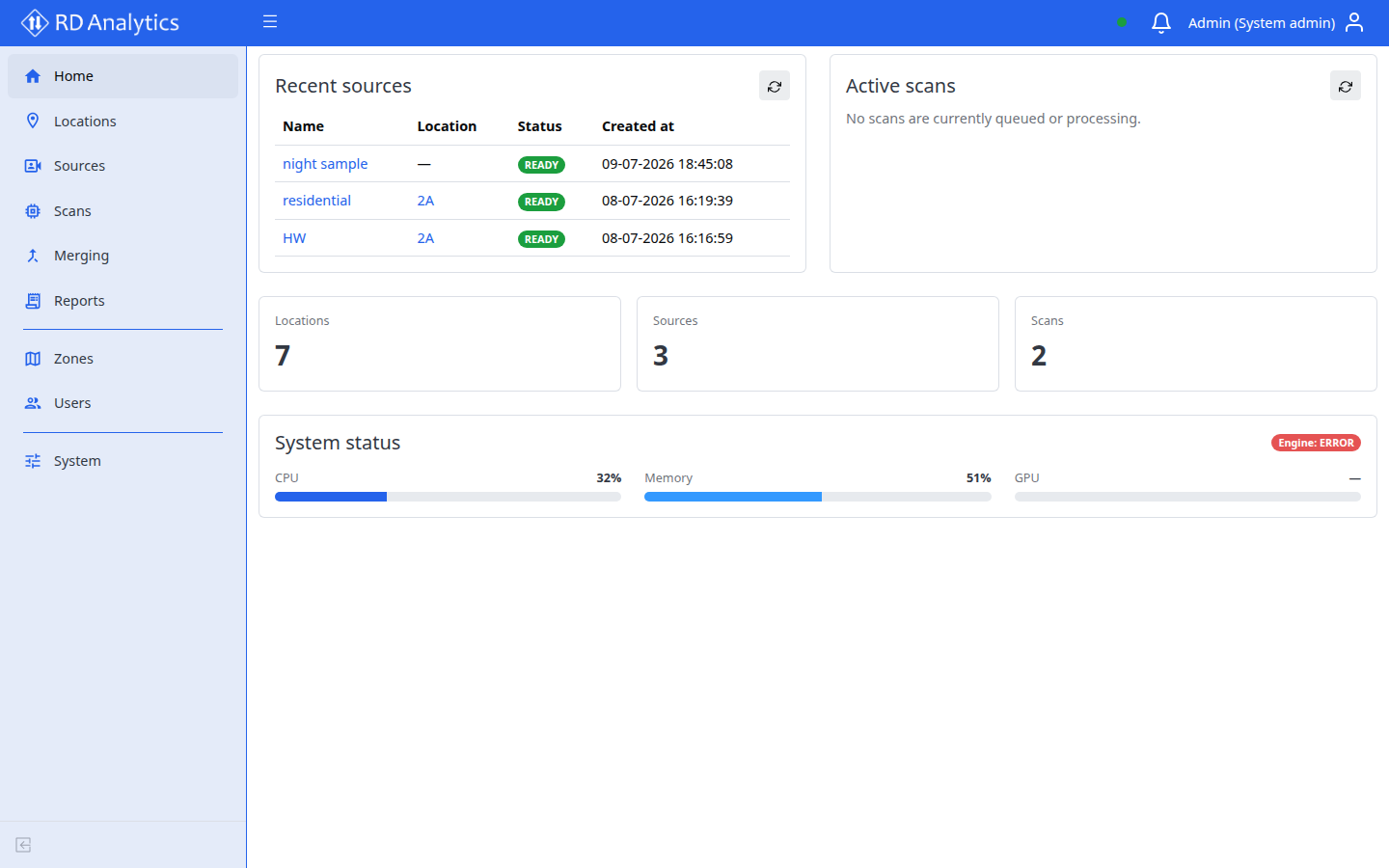
Task: Click the 51% Memory value
Action: (979, 478)
